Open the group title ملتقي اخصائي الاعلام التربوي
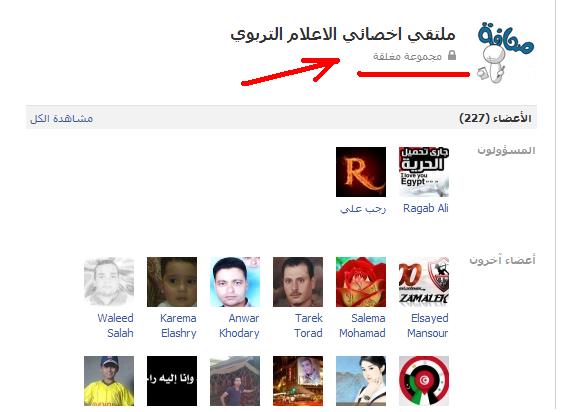578x412 pixels. point(343,35)
